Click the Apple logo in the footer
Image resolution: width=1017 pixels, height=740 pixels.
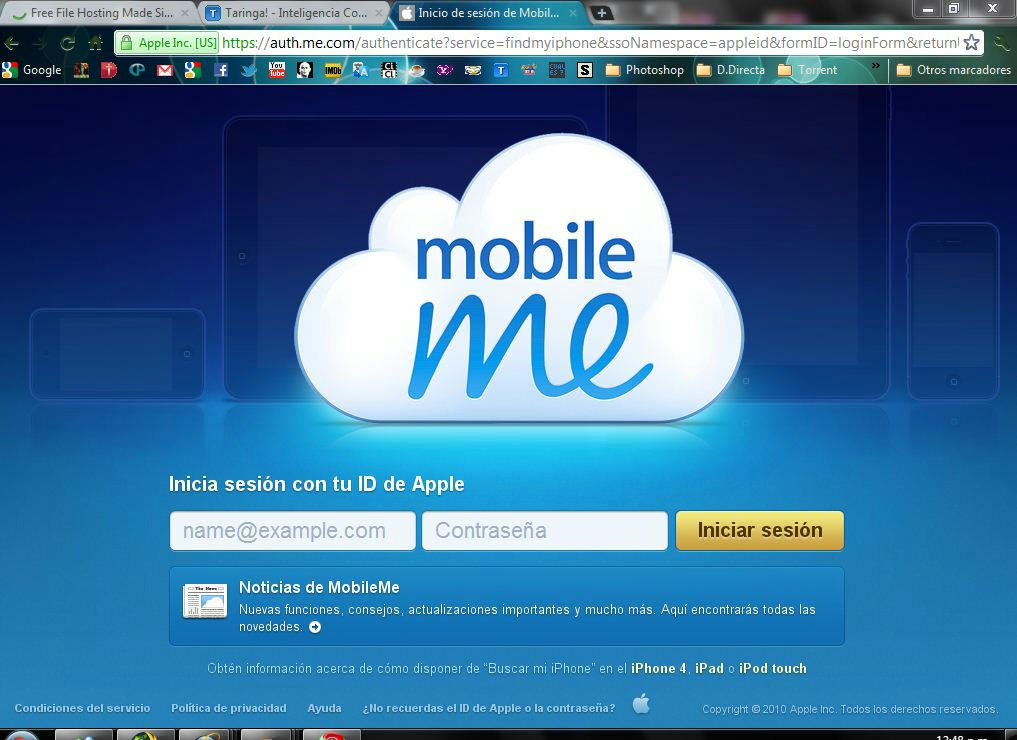641,704
